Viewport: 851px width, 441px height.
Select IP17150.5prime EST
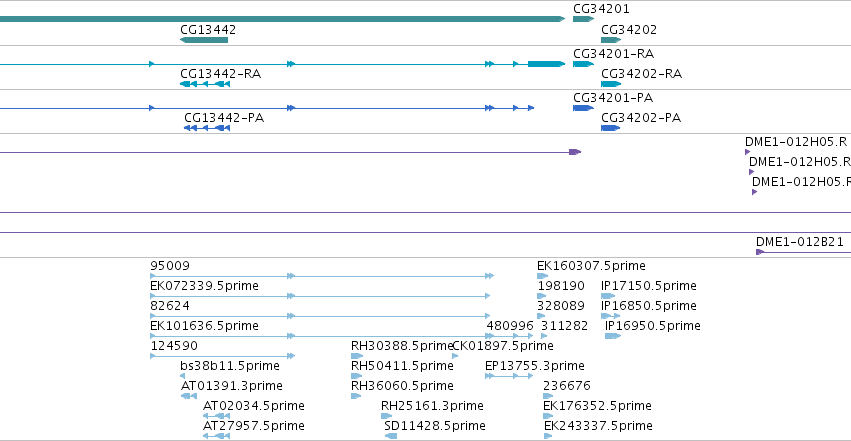tap(608, 296)
